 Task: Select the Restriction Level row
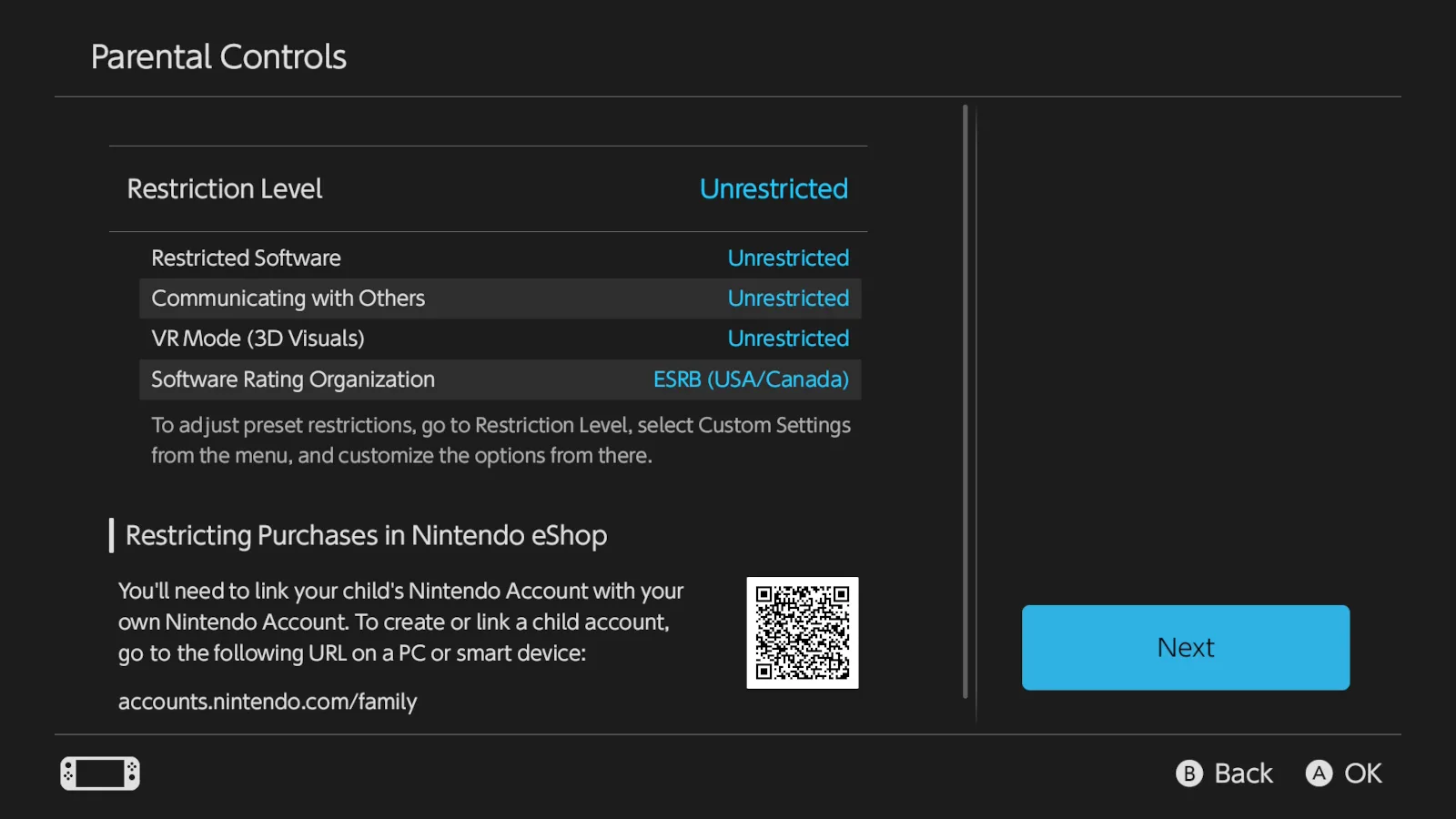pos(488,189)
